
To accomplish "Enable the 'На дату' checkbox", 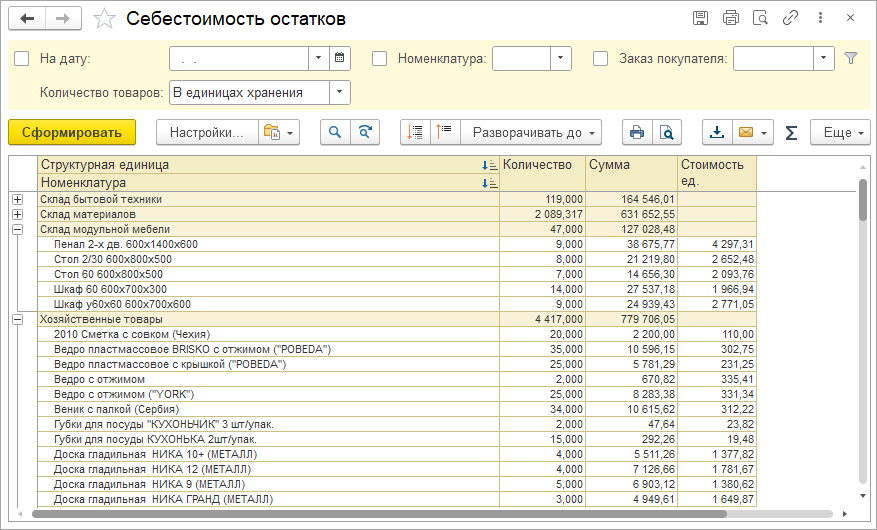I will [x=22, y=59].
